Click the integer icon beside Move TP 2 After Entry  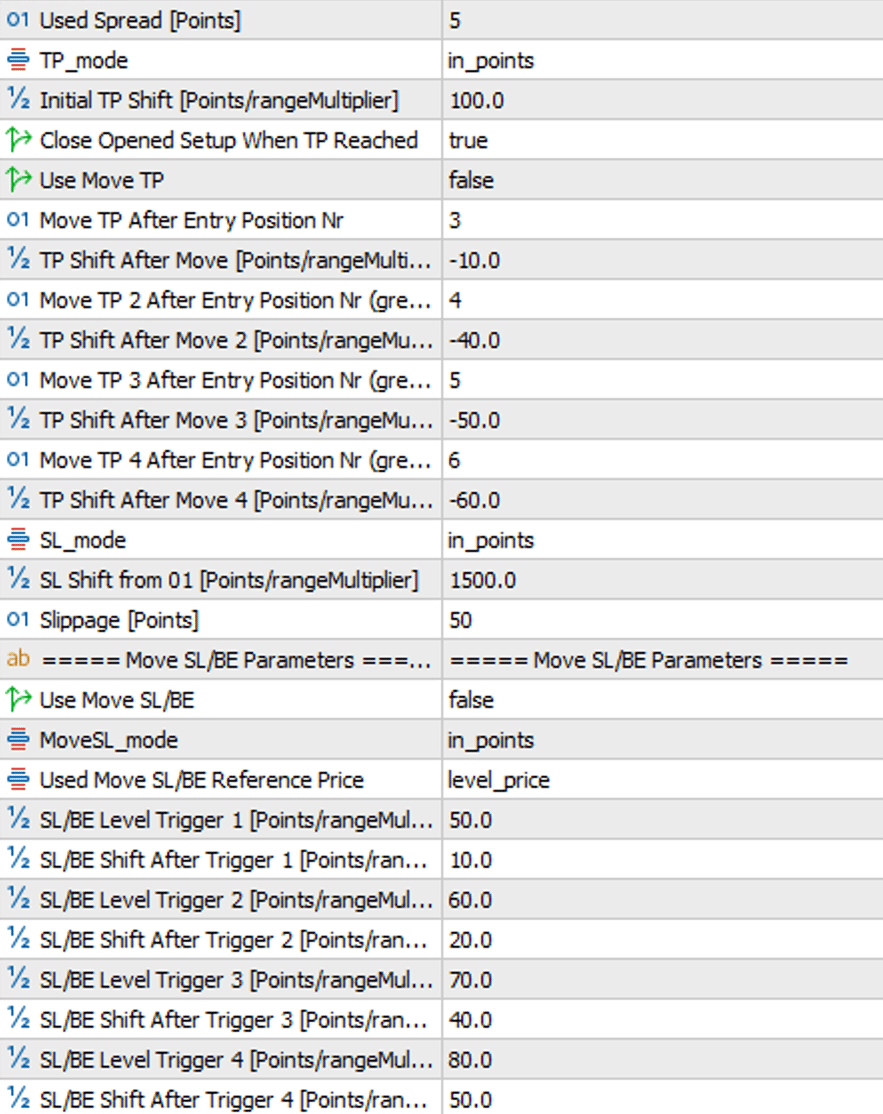click(18, 300)
